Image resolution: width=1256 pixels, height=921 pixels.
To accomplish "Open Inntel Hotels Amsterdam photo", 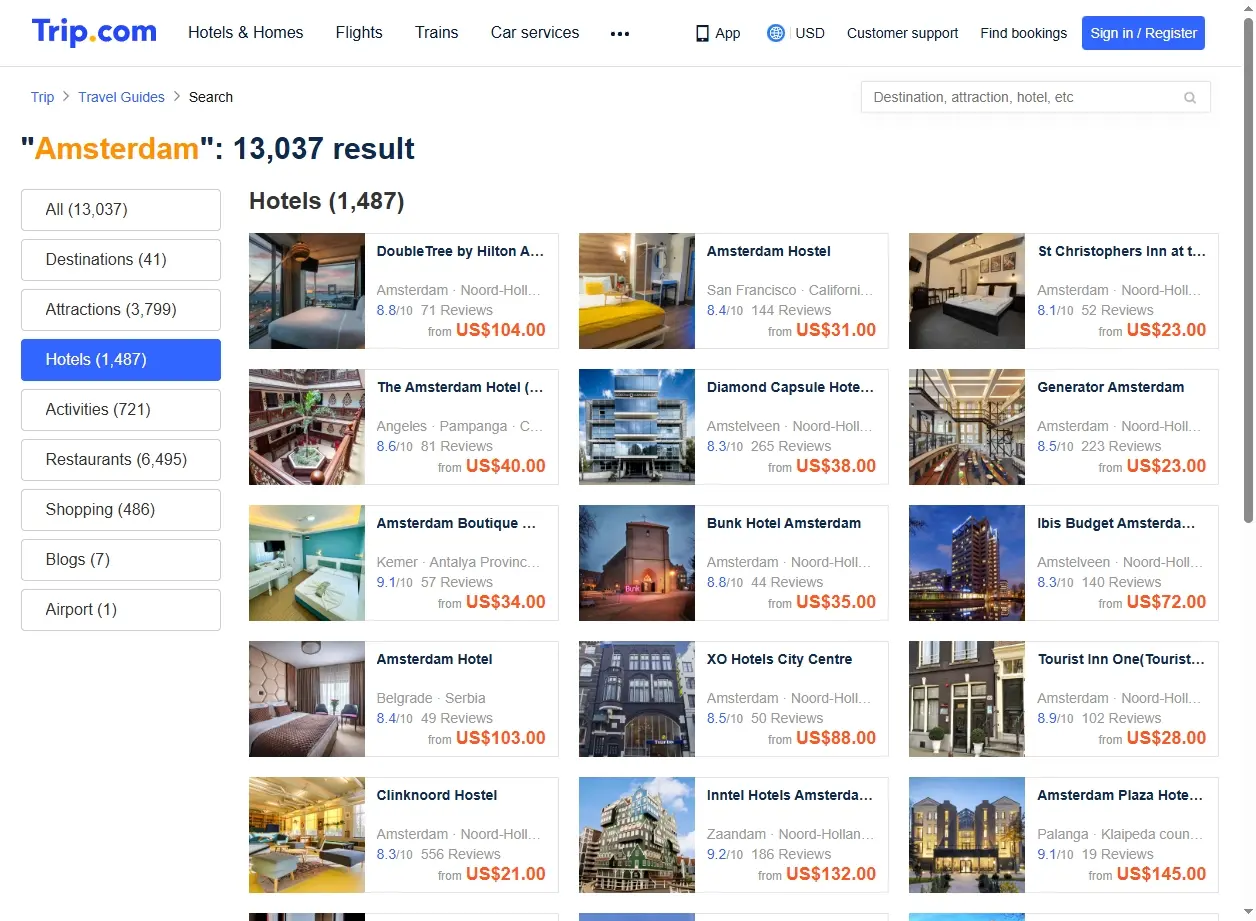I will [637, 835].
